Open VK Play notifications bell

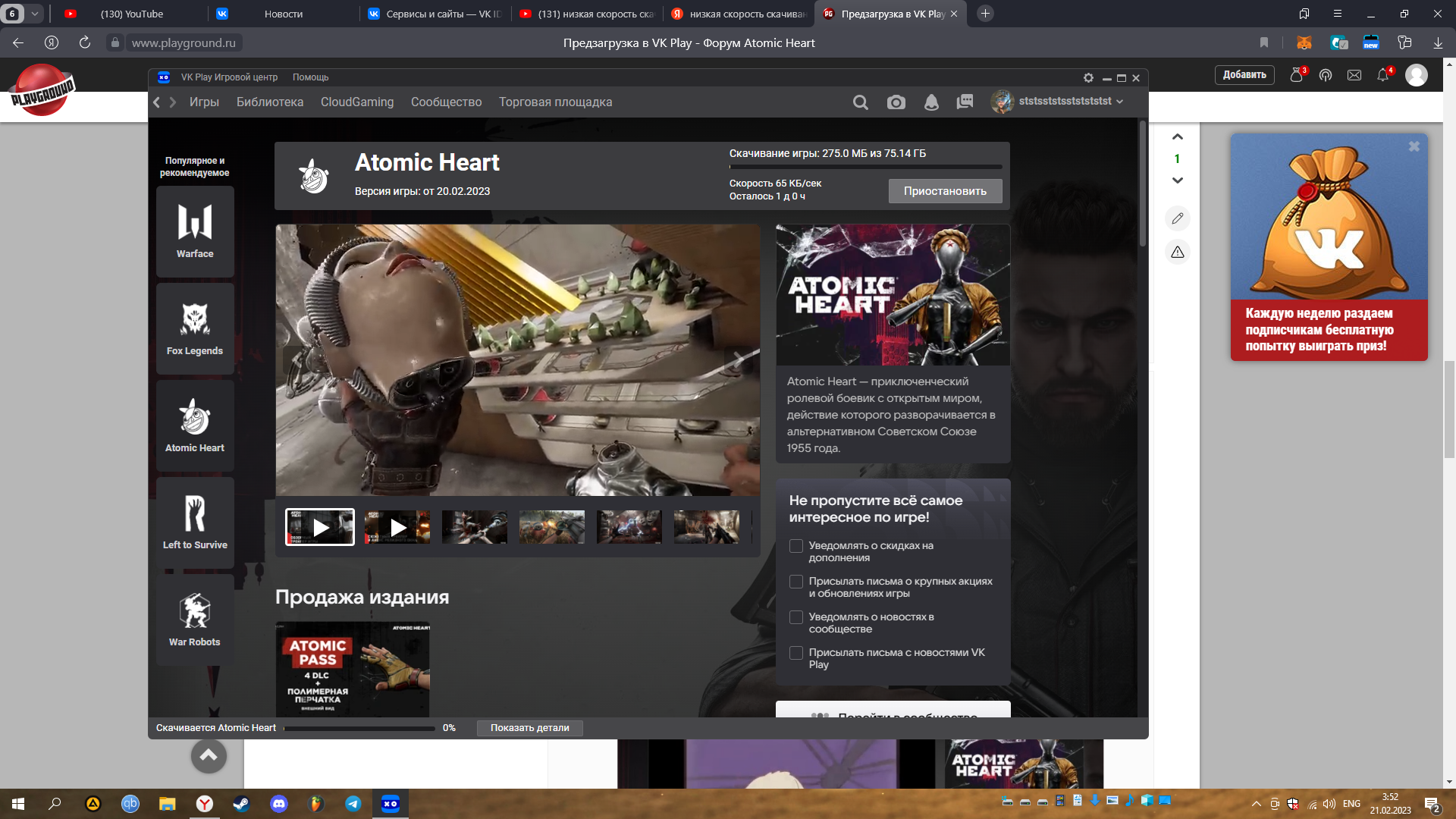(x=931, y=102)
